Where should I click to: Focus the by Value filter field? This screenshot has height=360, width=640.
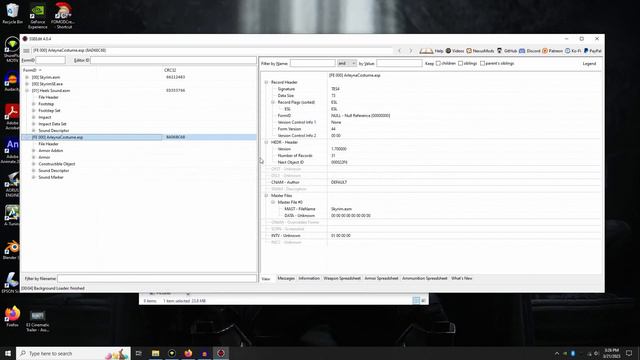(399, 63)
